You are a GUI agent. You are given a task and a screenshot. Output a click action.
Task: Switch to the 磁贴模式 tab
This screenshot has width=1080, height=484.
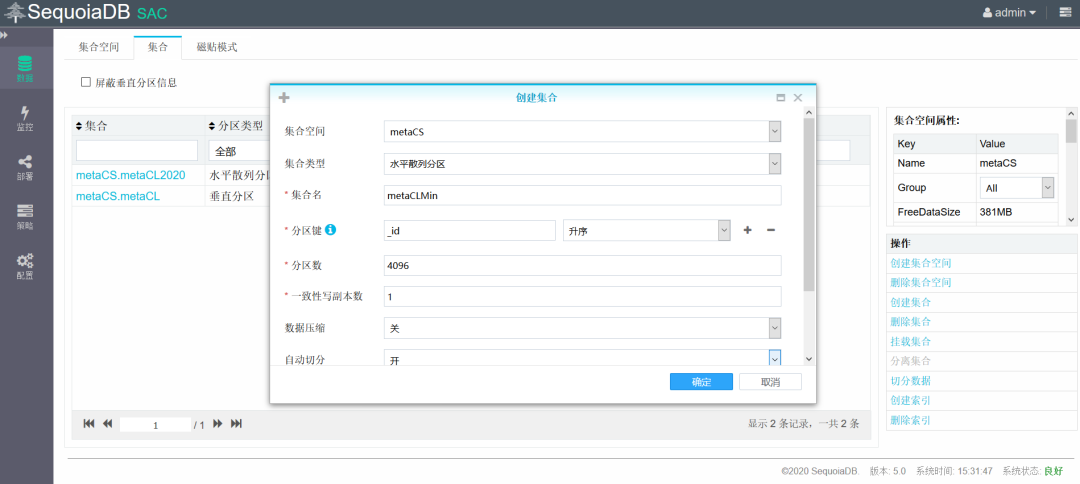coord(217,47)
